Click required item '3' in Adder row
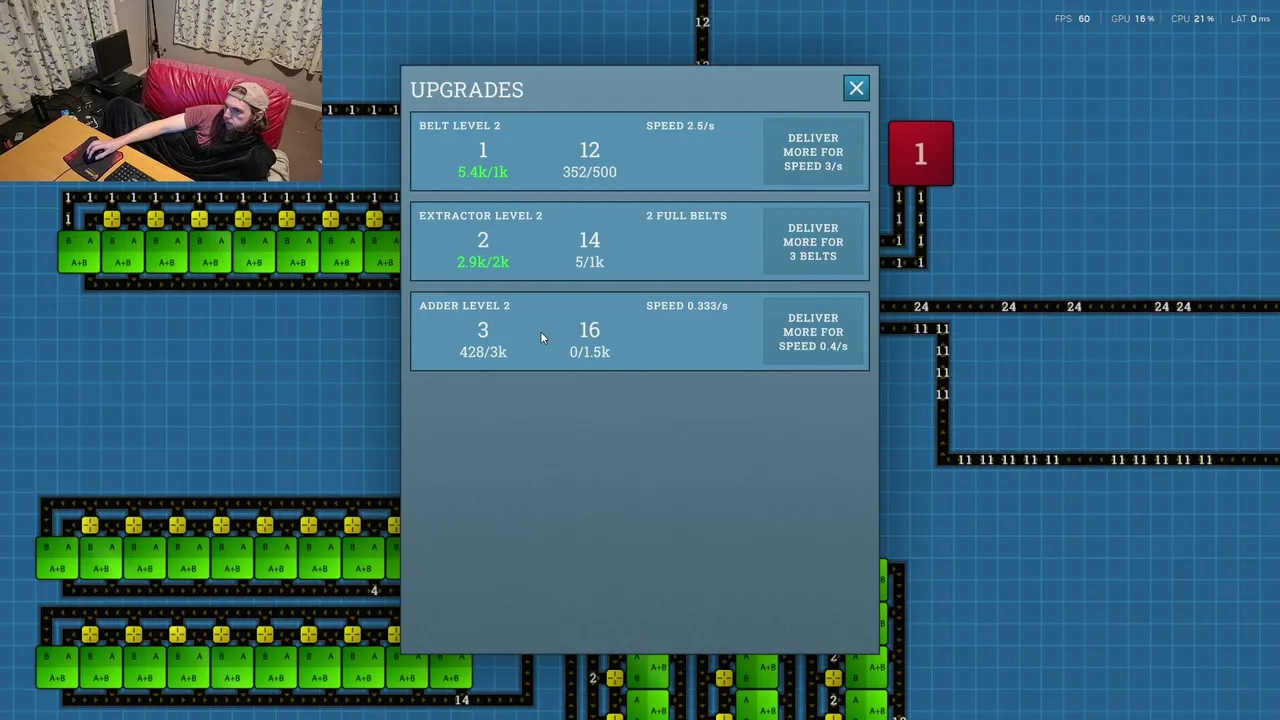The image size is (1280, 720). pos(483,330)
